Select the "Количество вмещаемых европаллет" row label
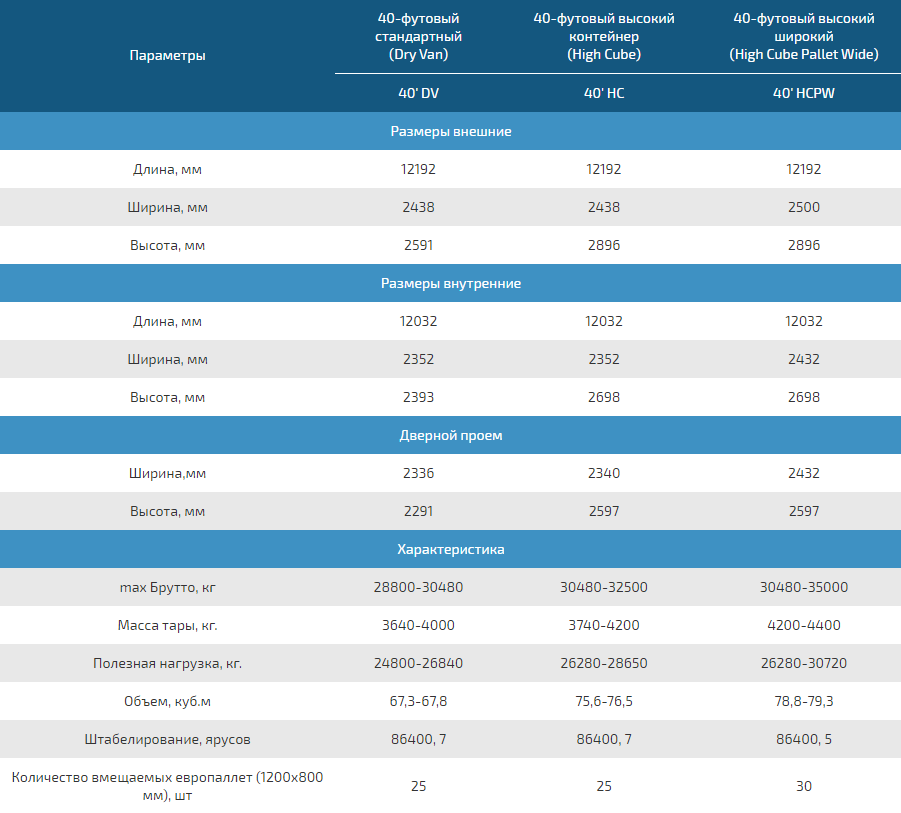Image resolution: width=901 pixels, height=813 pixels. pos(167,786)
